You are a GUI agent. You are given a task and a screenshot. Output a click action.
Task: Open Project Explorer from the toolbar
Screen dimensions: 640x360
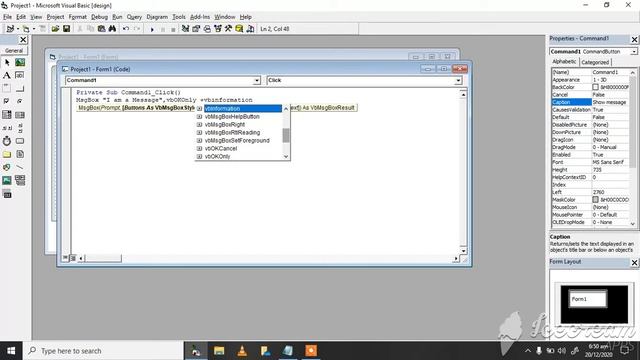pos(185,29)
